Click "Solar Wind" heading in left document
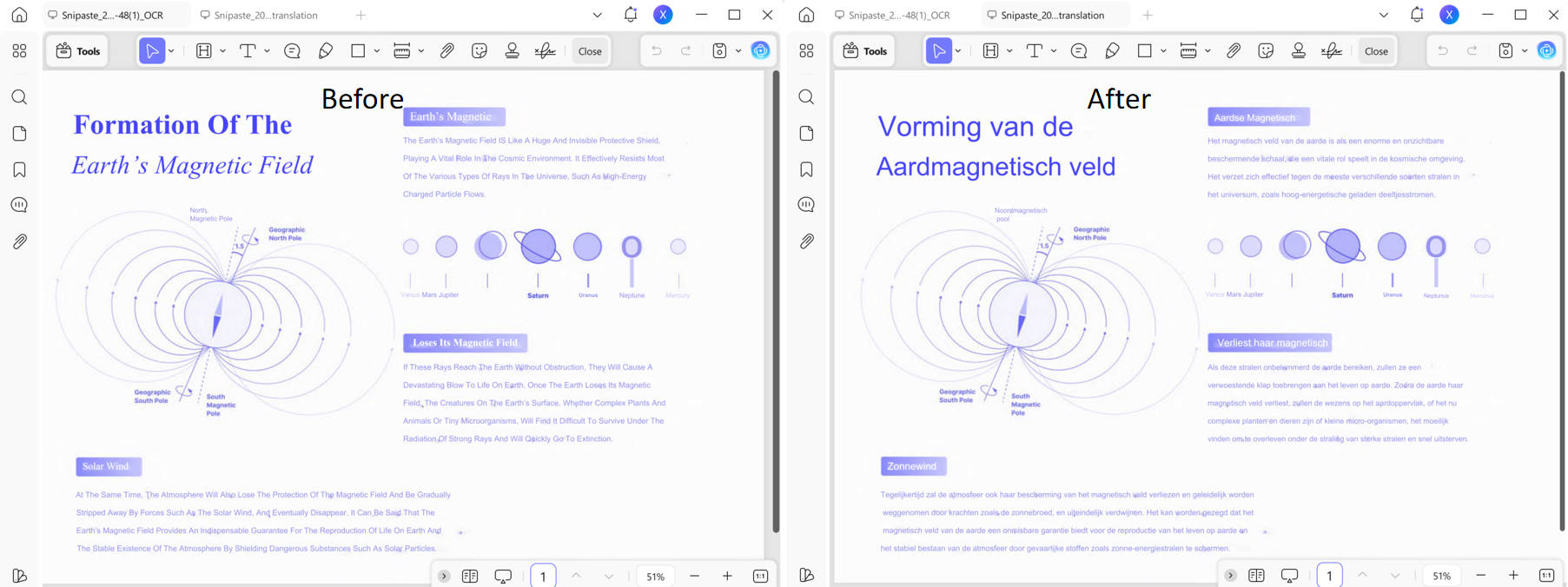The height and width of the screenshot is (587, 1568). (106, 466)
